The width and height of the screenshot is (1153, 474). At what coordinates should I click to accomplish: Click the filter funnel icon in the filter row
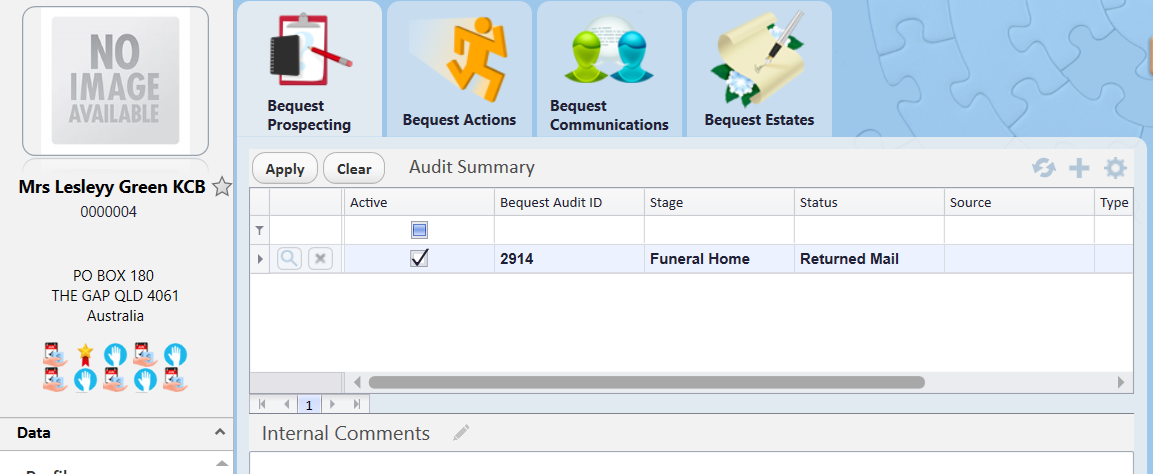(x=259, y=231)
